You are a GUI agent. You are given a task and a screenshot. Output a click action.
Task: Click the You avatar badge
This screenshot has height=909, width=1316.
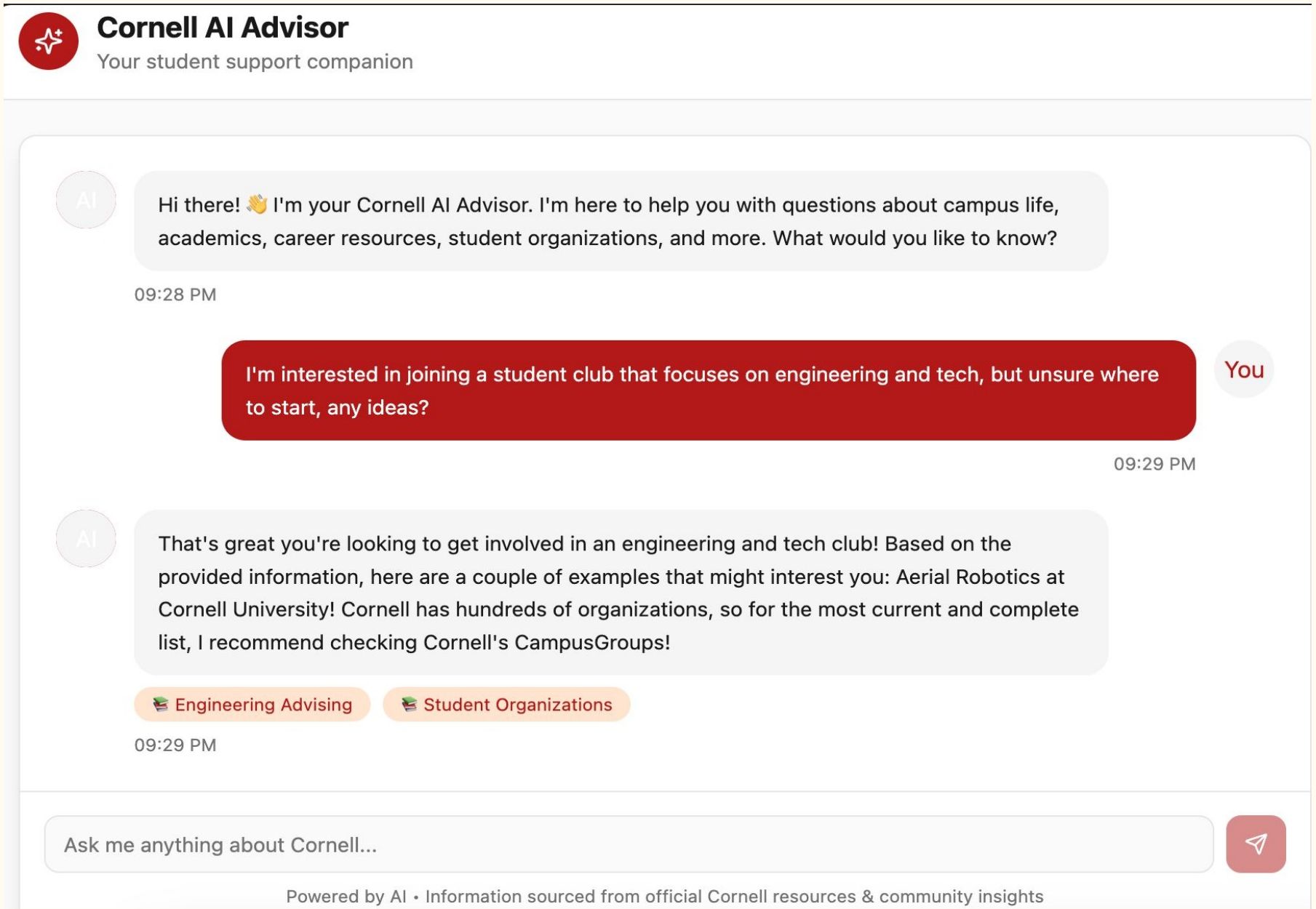(1244, 369)
